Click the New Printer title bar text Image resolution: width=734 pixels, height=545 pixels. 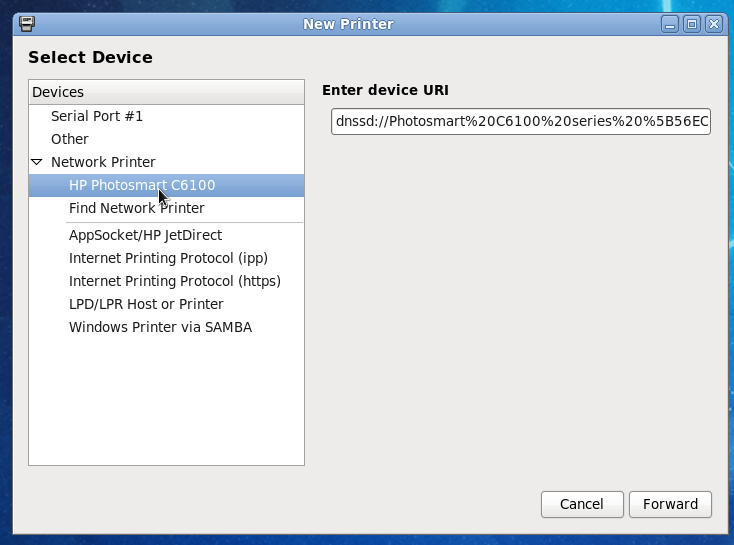(348, 24)
